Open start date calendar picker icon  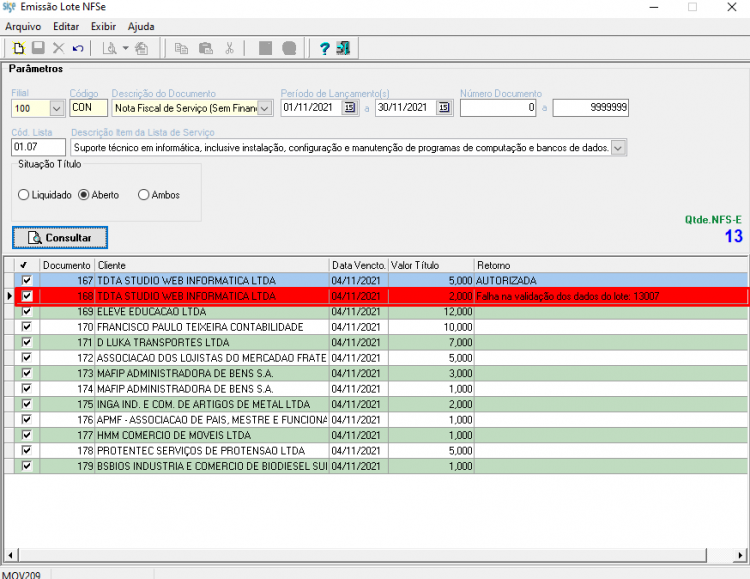point(350,108)
